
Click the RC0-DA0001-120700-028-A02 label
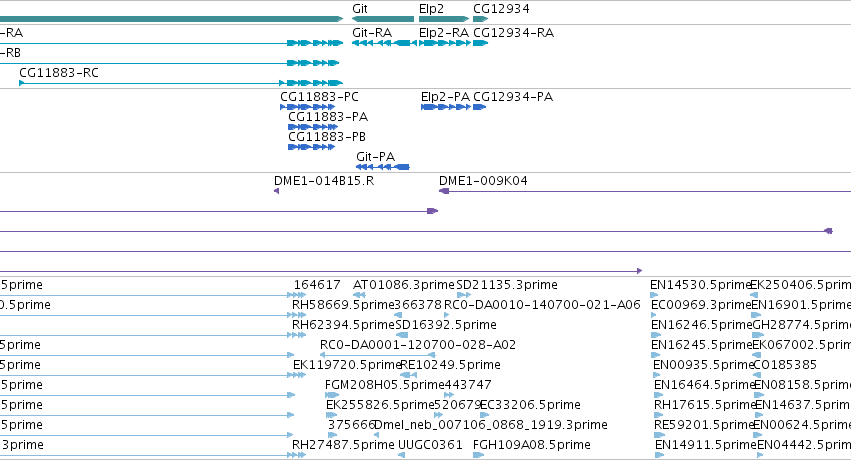[x=418, y=345]
